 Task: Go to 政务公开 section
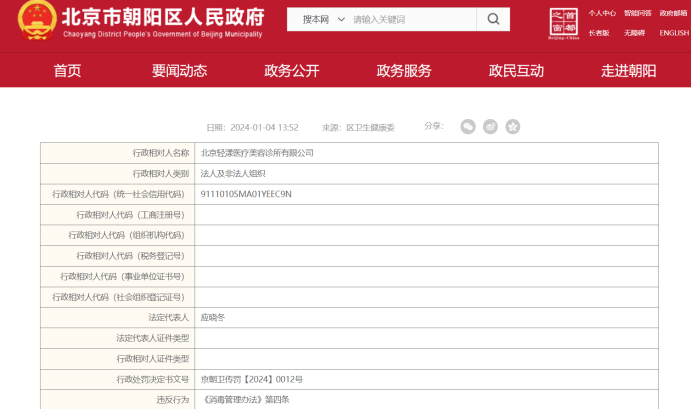pos(292,71)
